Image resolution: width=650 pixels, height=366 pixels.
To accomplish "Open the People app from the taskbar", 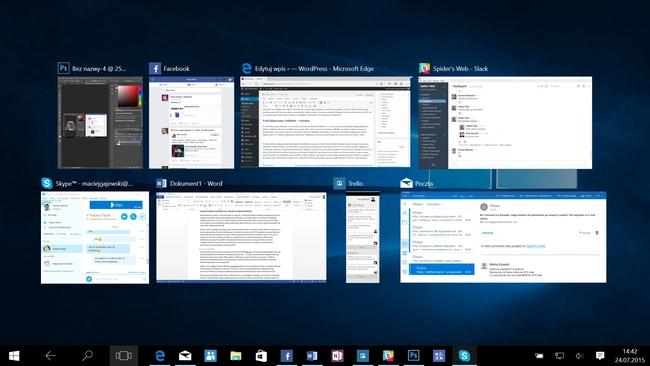I will point(211,356).
